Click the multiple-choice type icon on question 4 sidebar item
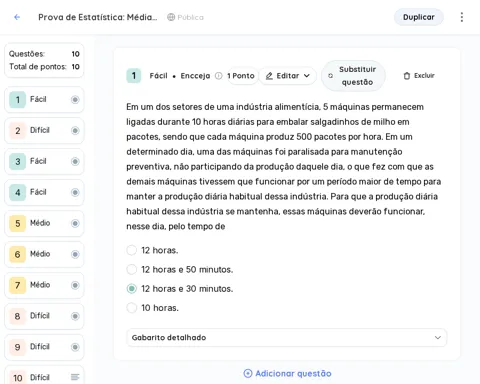Screen dimensions: 480x384 [x=75, y=192]
